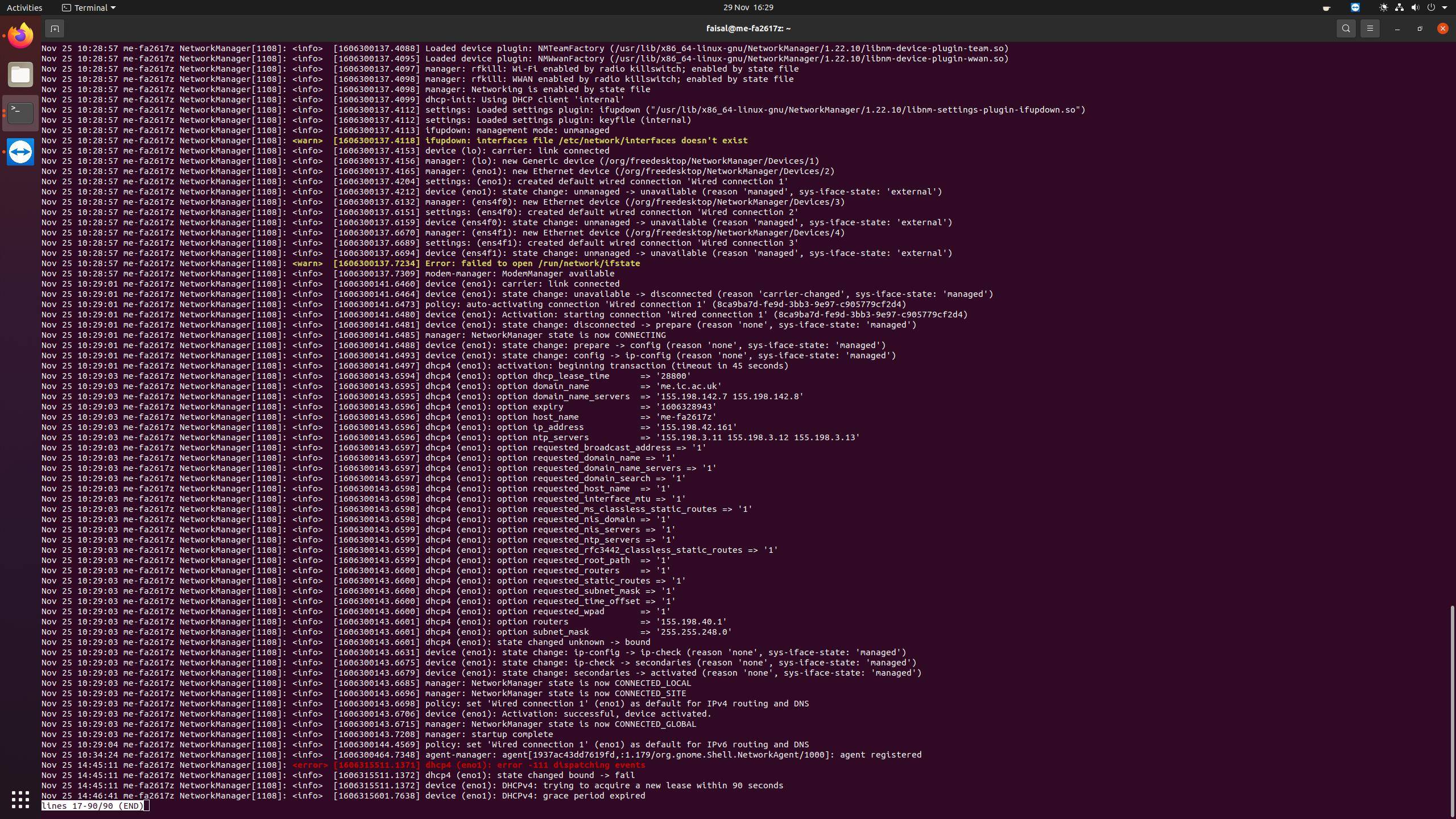Click the Caffeine cup tray icon
This screenshot has width=1456, height=819.
(1326, 8)
